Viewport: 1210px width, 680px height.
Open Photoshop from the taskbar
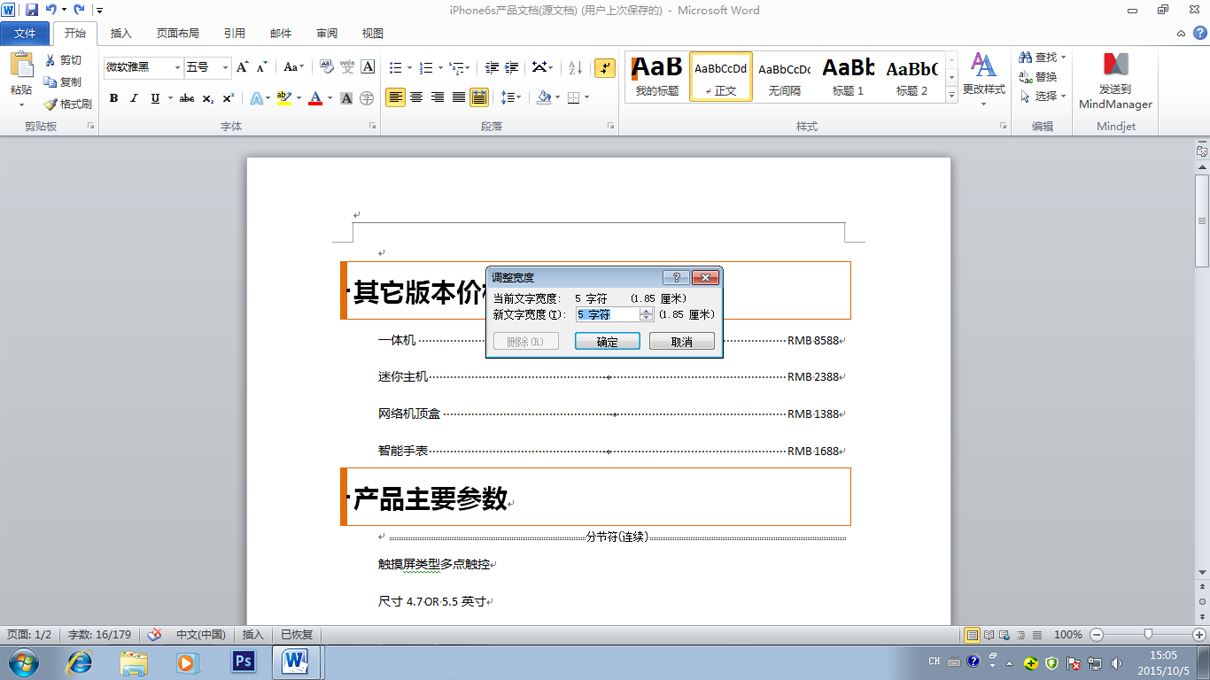click(x=243, y=662)
